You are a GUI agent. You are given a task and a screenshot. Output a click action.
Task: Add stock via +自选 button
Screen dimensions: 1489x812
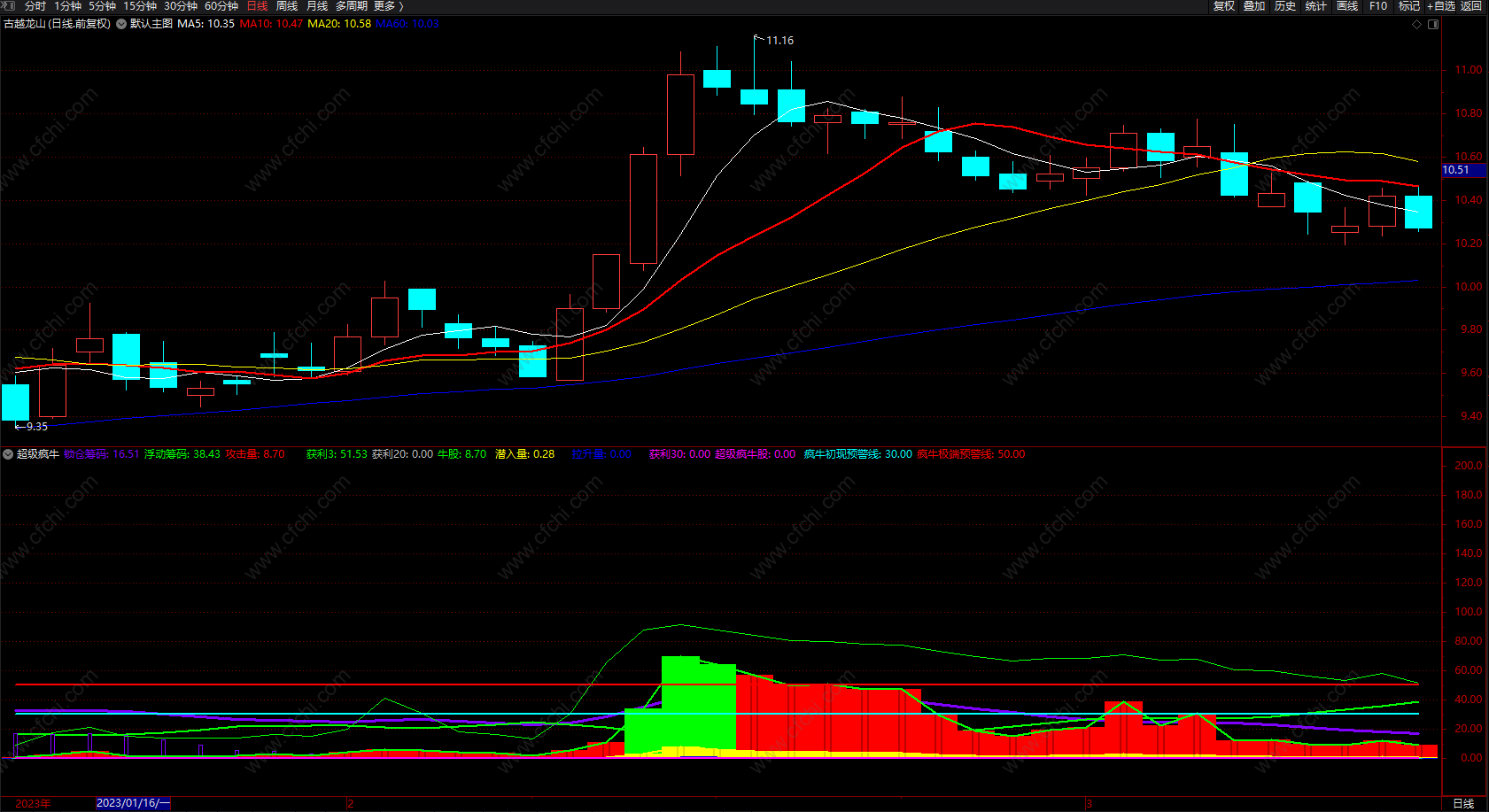click(x=1441, y=6)
